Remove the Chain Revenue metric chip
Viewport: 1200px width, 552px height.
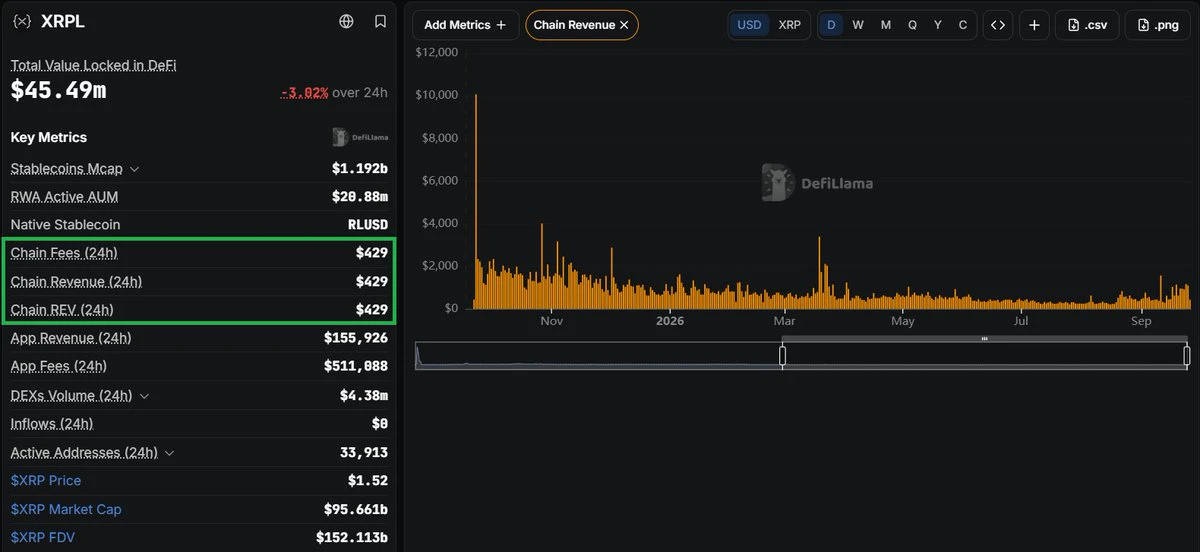point(624,25)
